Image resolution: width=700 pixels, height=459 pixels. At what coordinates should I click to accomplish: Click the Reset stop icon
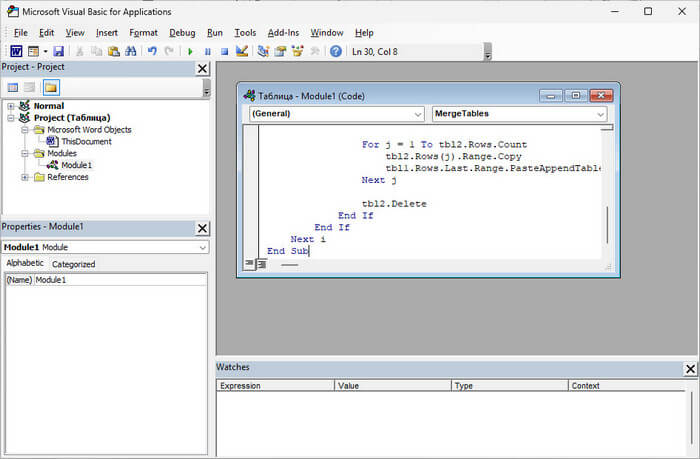click(224, 51)
